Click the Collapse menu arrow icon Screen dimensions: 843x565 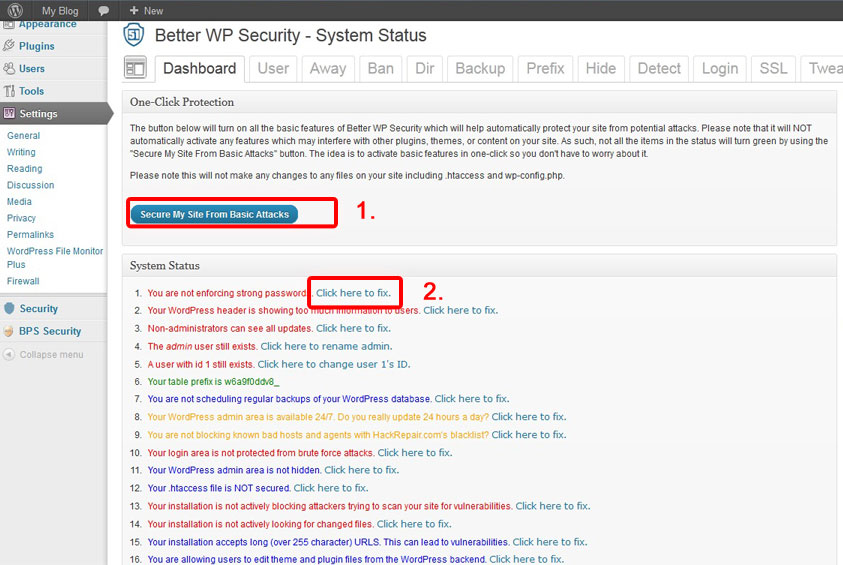(9, 354)
